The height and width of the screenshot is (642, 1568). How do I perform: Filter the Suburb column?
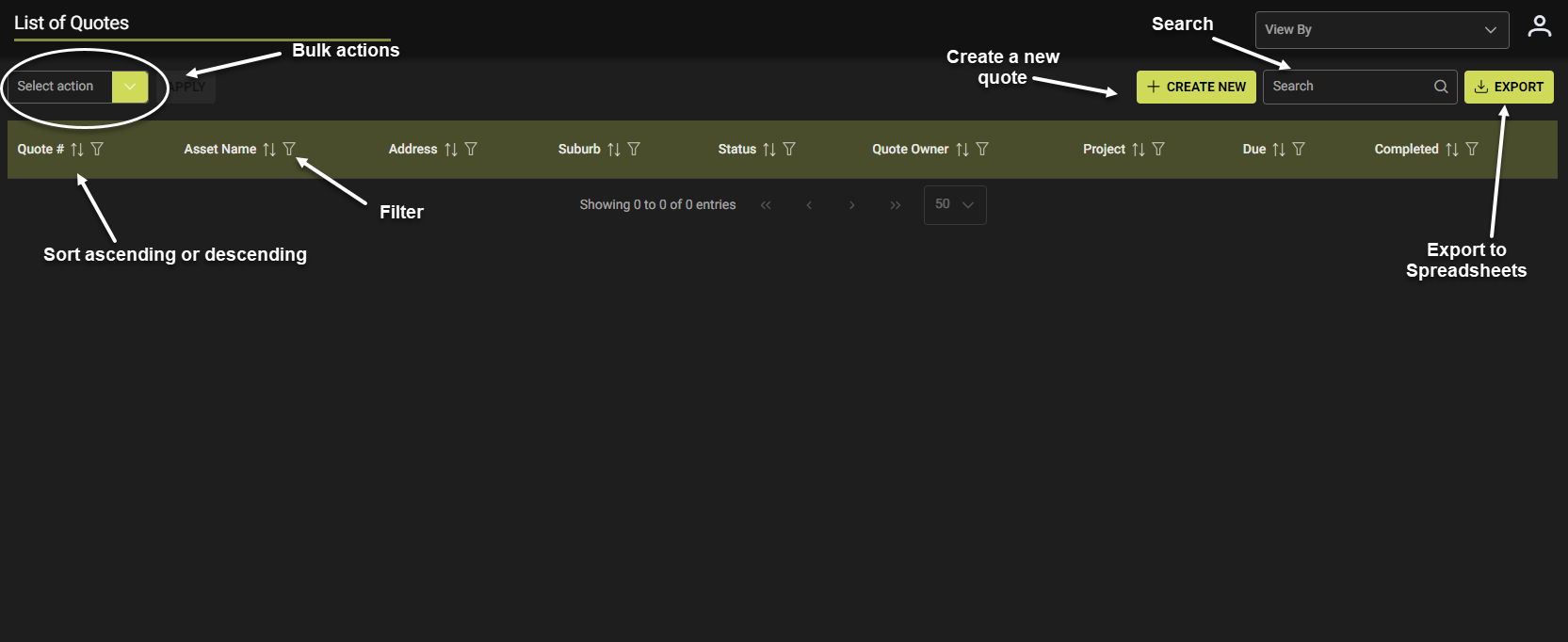[634, 149]
